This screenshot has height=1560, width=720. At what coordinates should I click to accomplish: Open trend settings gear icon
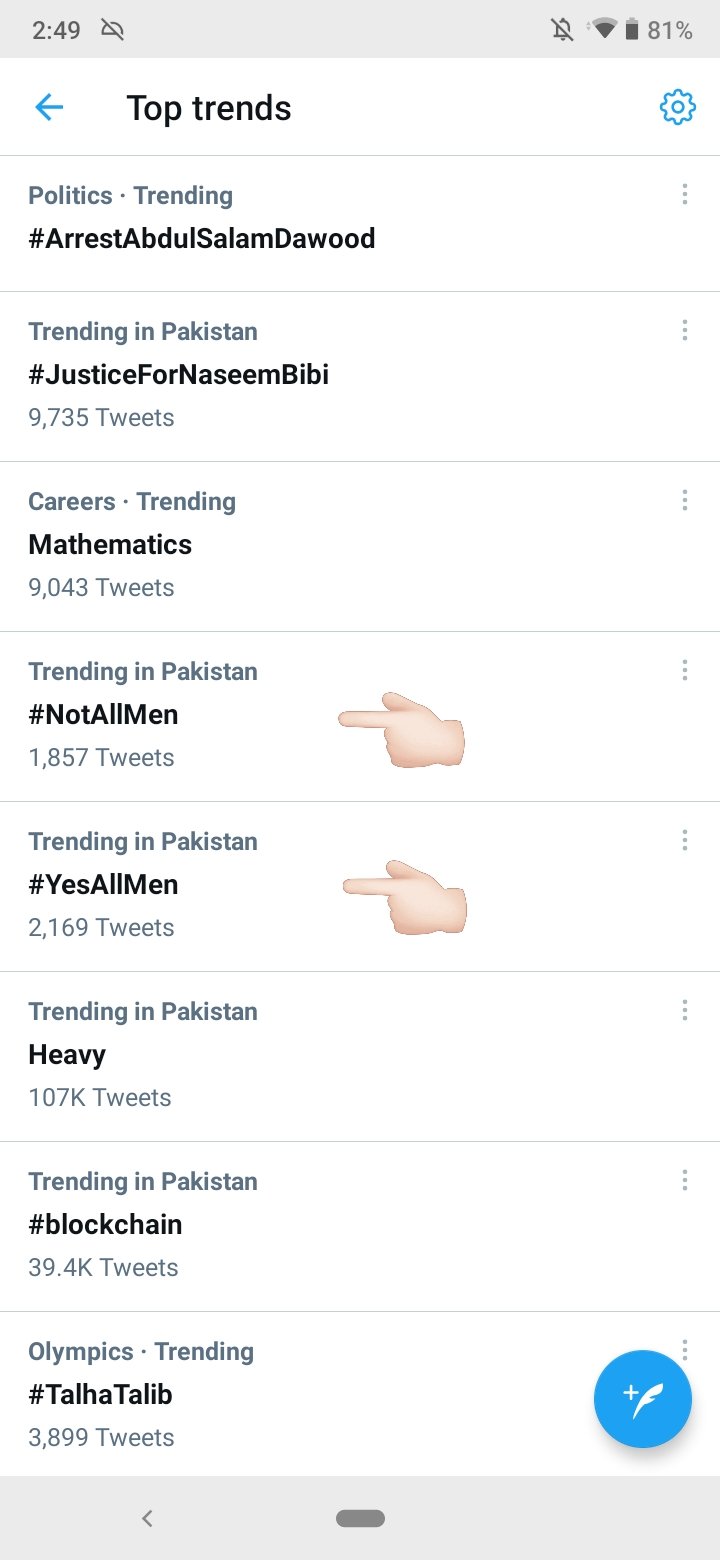pos(678,107)
